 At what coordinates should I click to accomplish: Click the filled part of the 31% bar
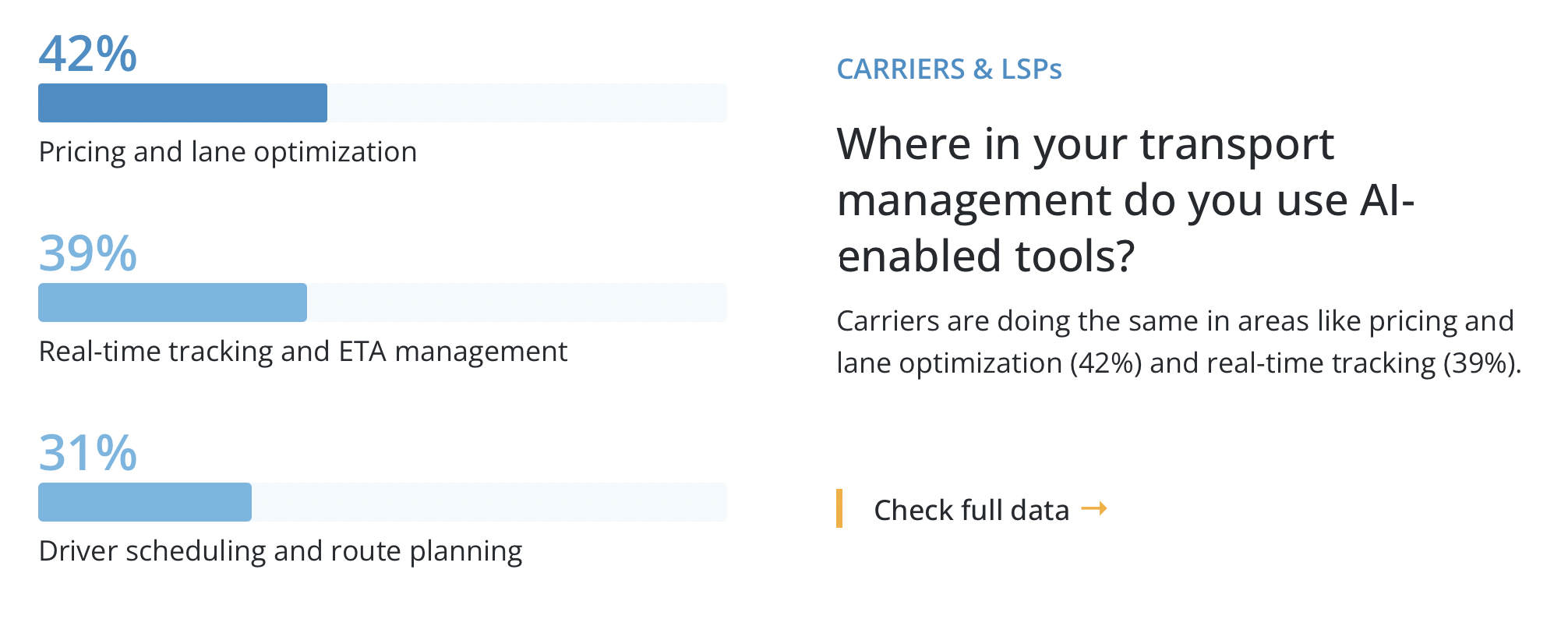[145, 502]
